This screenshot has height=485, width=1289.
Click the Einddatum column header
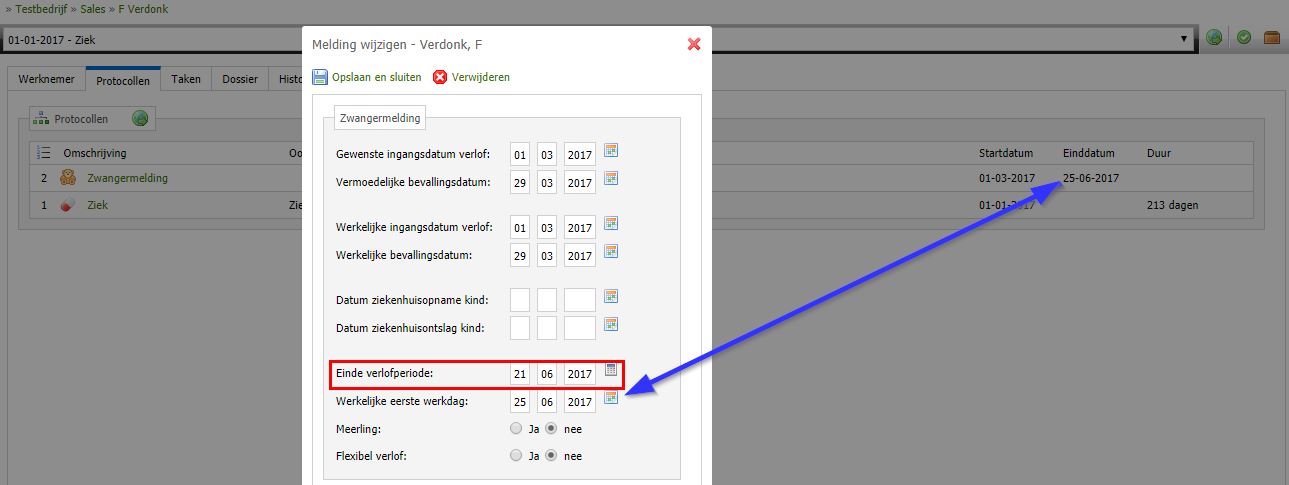point(1088,153)
